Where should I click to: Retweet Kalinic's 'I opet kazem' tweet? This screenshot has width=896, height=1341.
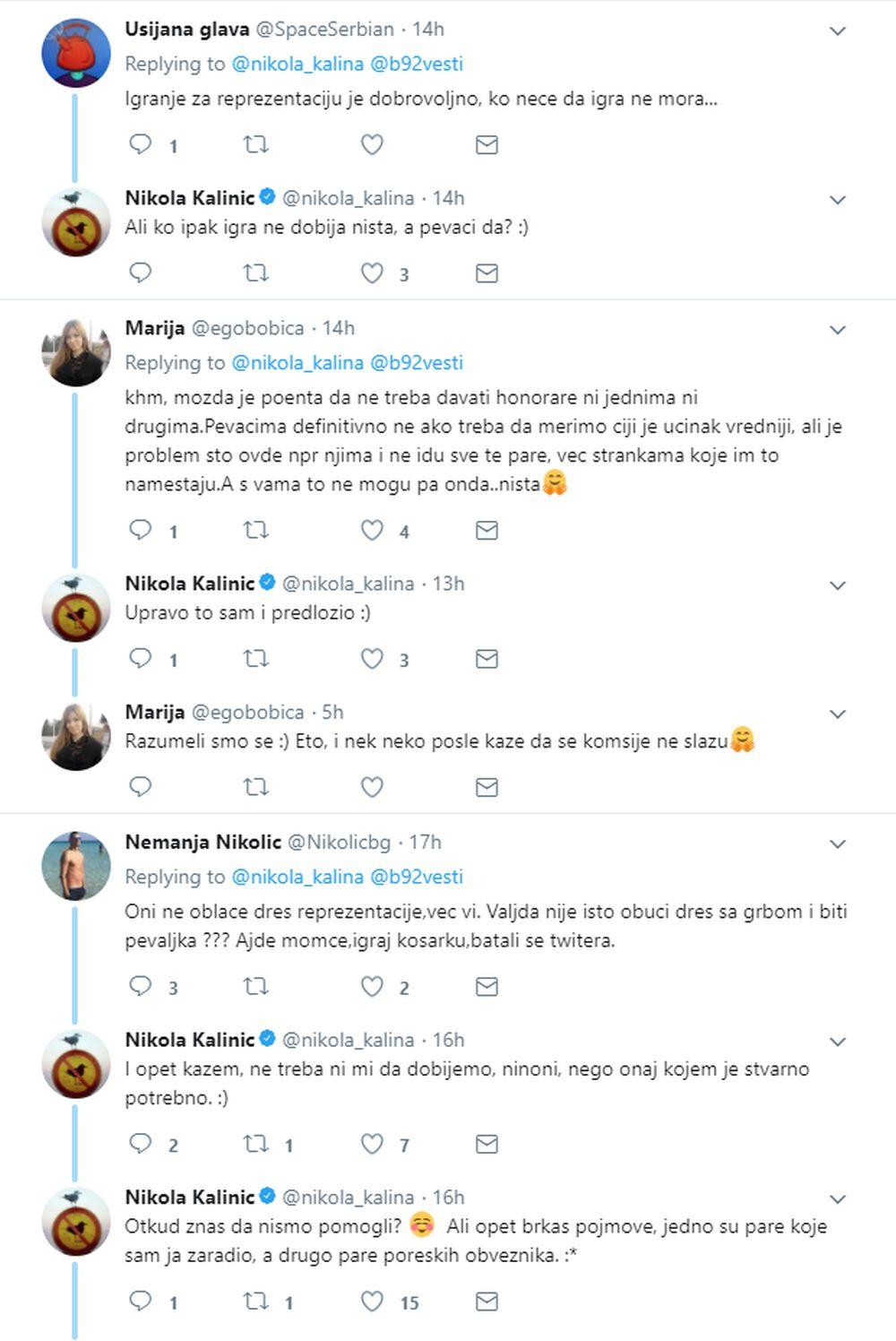(256, 1144)
